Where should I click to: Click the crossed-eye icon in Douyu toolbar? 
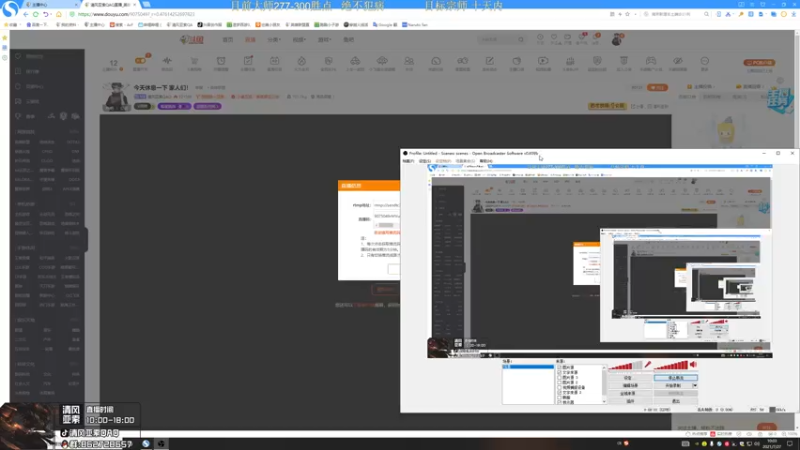click(678, 61)
